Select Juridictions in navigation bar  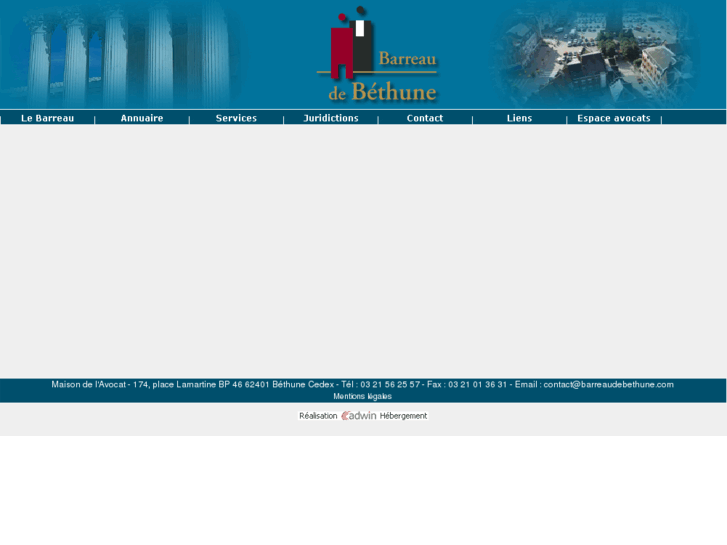point(331,118)
